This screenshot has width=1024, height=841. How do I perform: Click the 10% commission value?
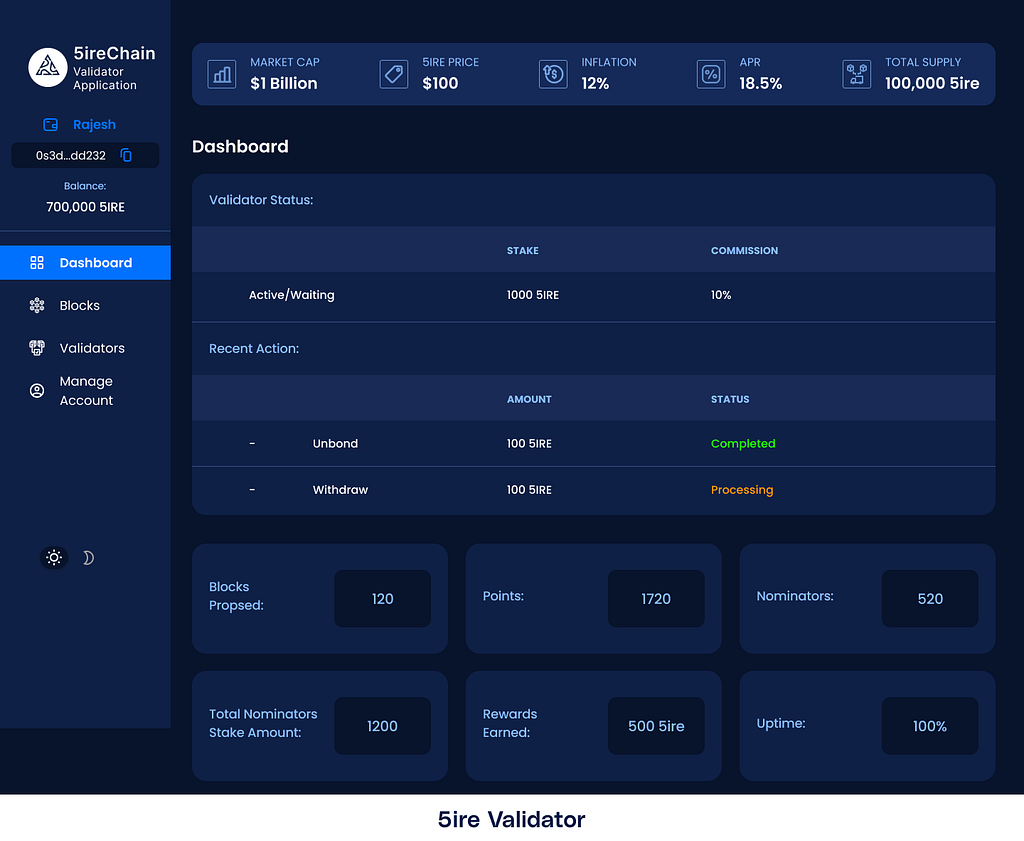click(x=721, y=295)
